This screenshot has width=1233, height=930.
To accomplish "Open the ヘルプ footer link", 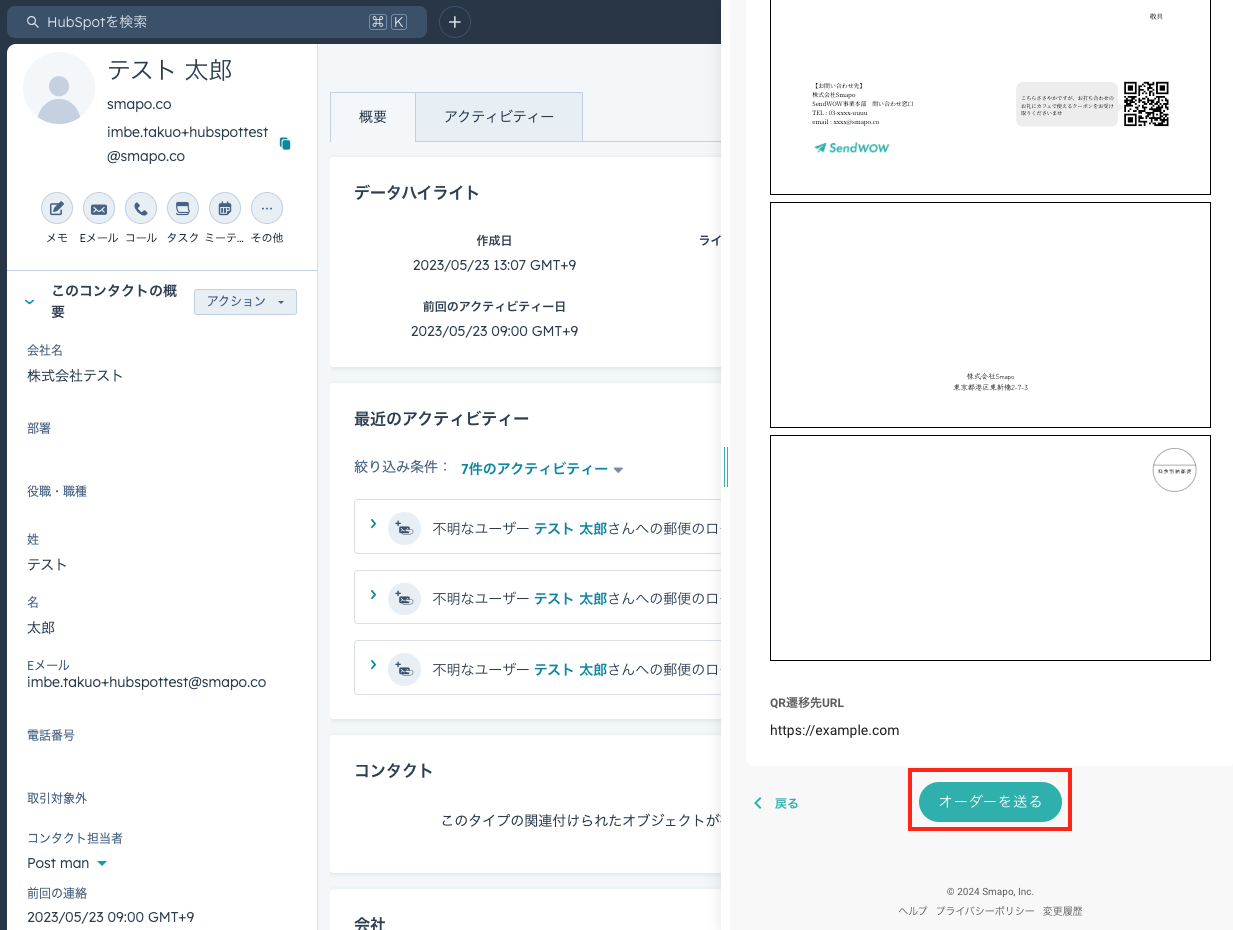I will [x=912, y=911].
